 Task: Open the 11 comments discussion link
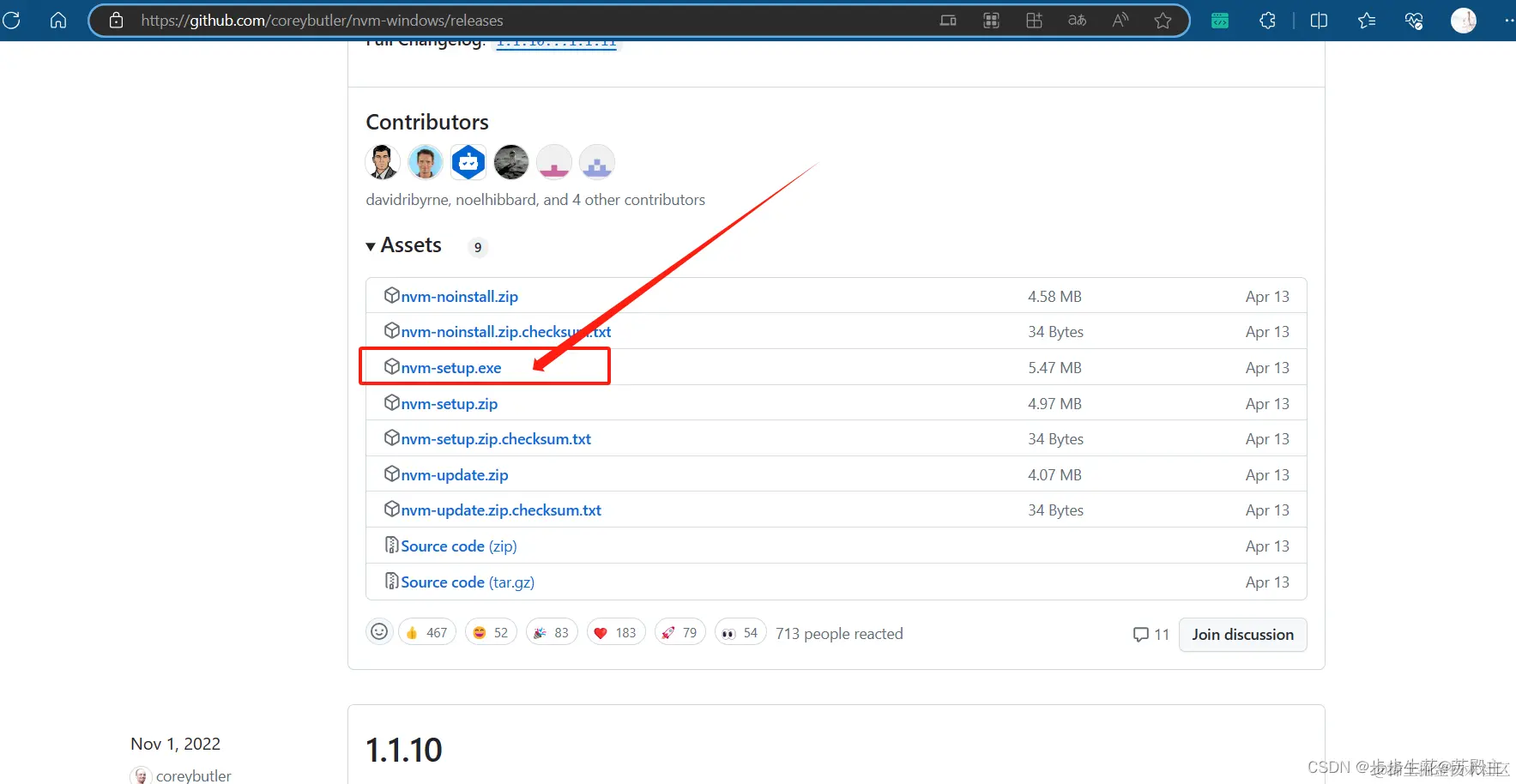(x=1151, y=634)
